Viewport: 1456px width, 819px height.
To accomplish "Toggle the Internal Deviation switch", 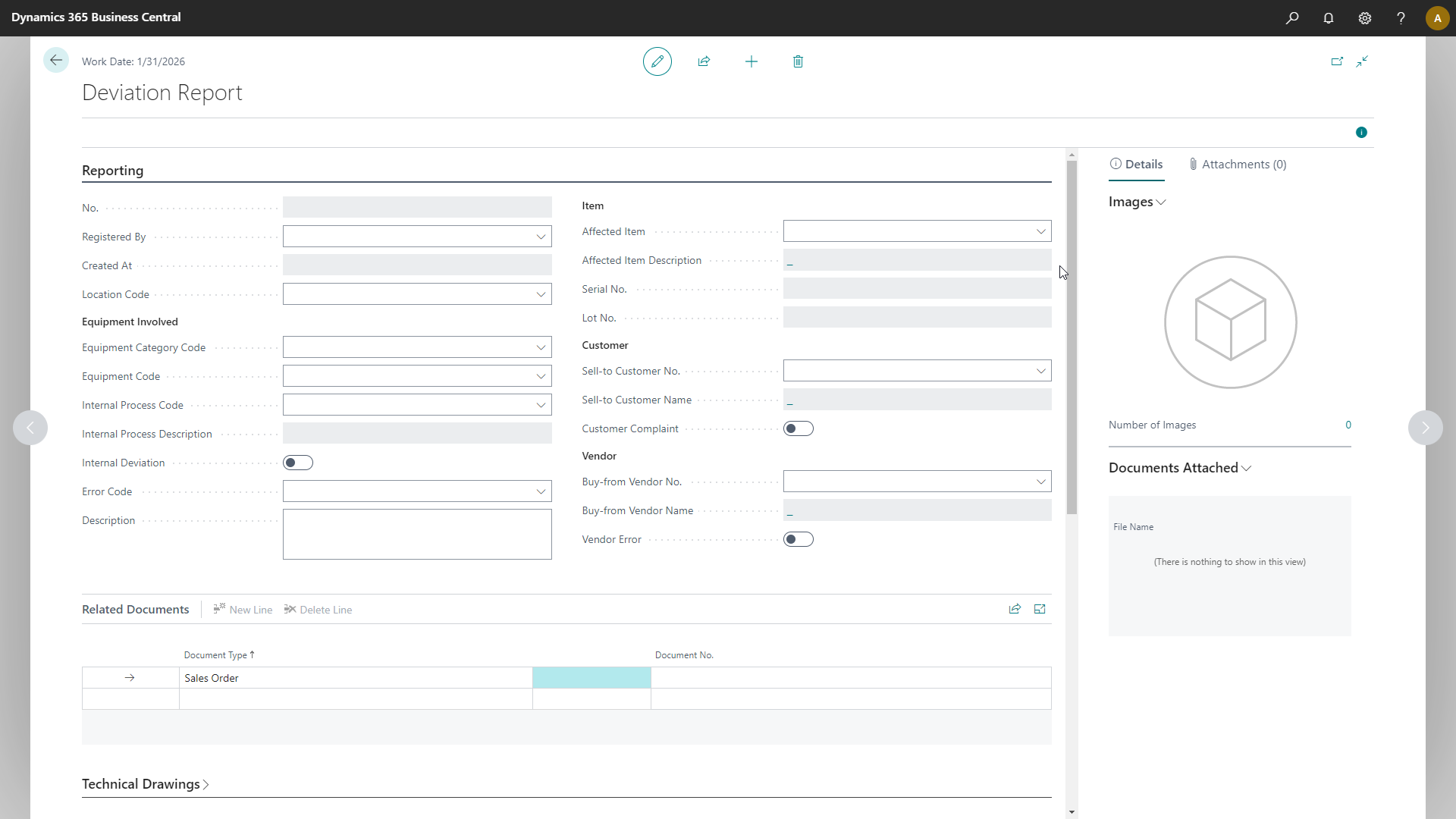I will tap(297, 463).
